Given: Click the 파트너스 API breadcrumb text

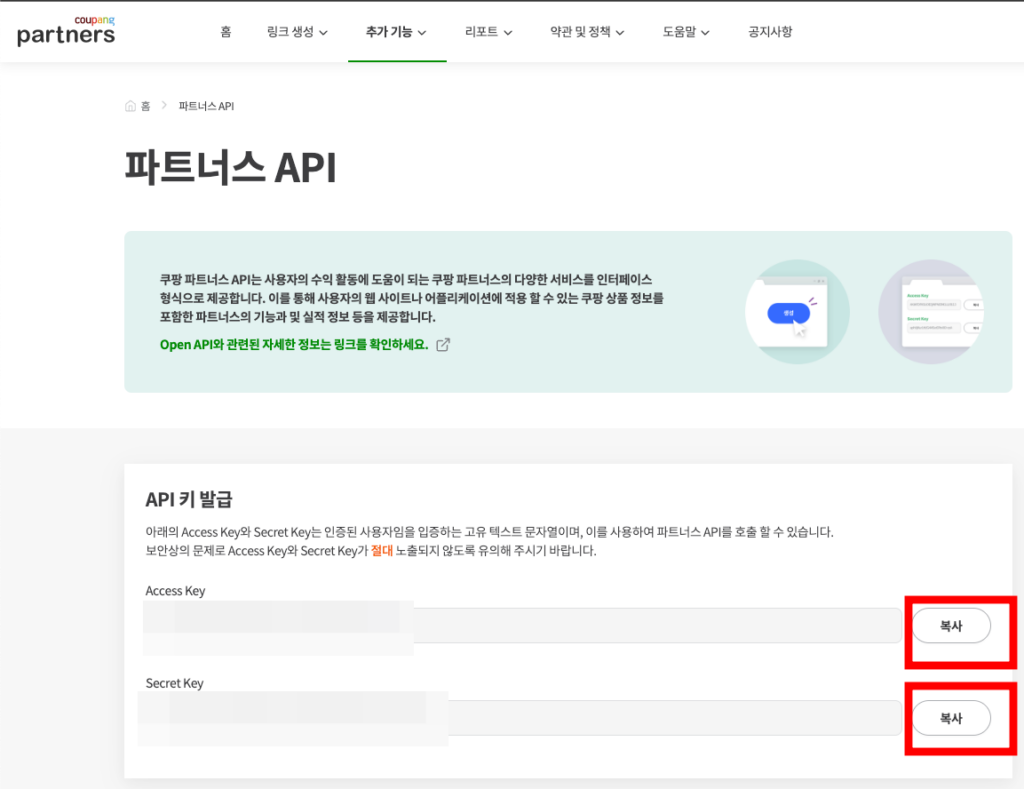Looking at the screenshot, I should click(206, 106).
